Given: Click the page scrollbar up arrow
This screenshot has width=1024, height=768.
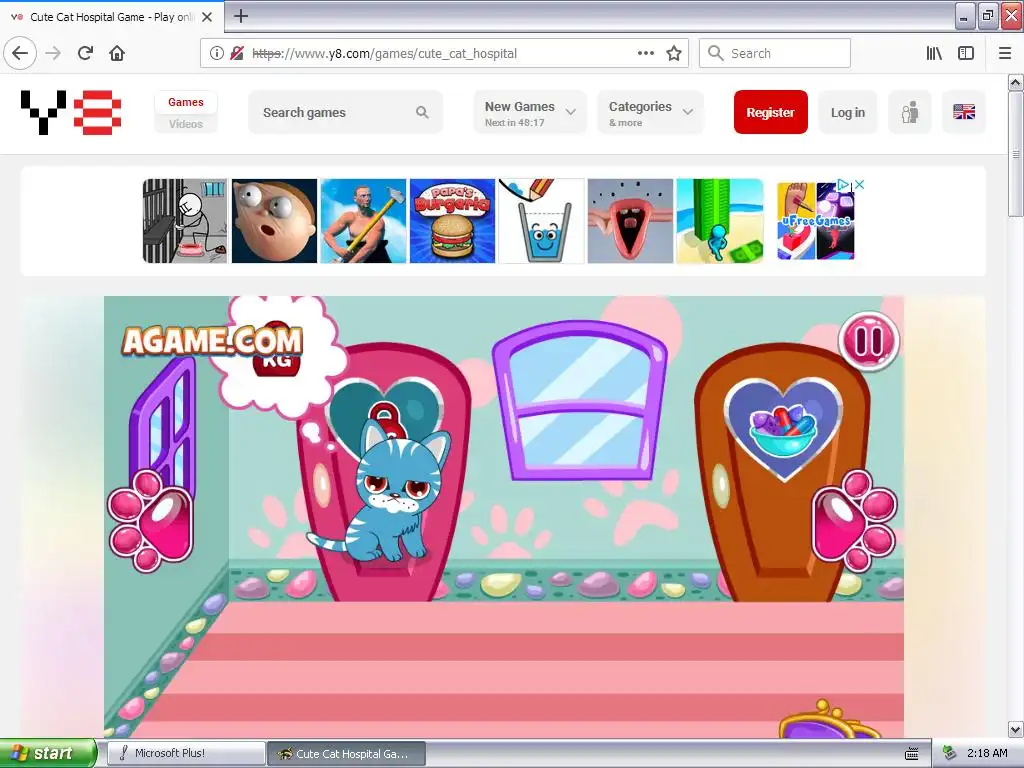Looking at the screenshot, I should pyautogui.click(x=1015, y=82).
